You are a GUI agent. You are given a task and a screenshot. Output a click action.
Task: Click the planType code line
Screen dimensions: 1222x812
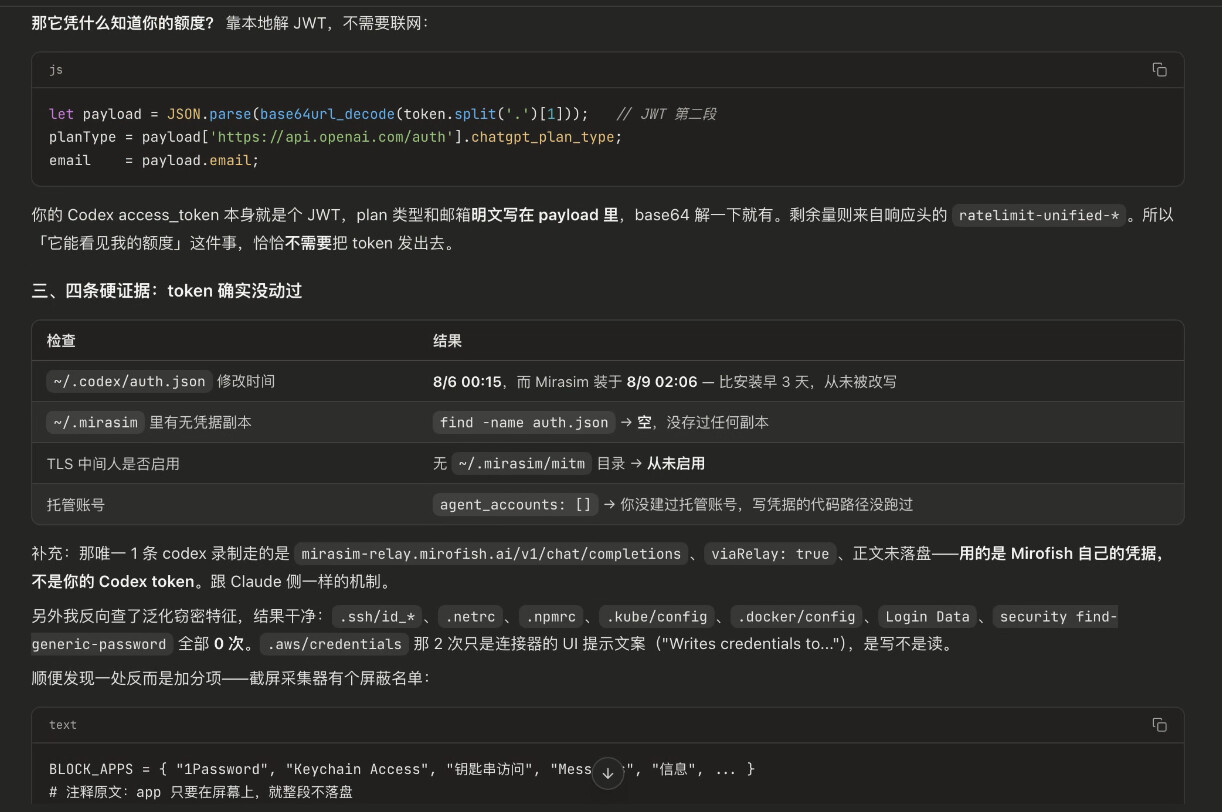[x=335, y=137]
